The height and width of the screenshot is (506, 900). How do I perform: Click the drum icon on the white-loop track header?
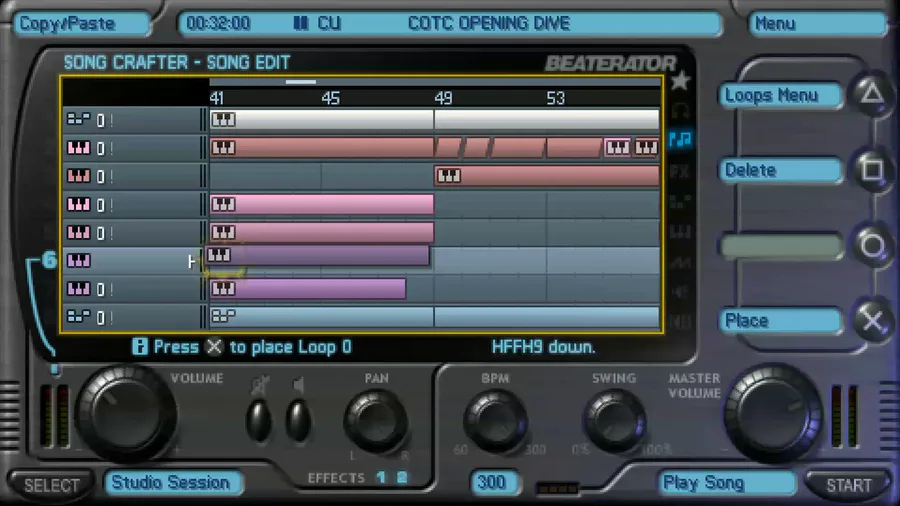pos(78,119)
